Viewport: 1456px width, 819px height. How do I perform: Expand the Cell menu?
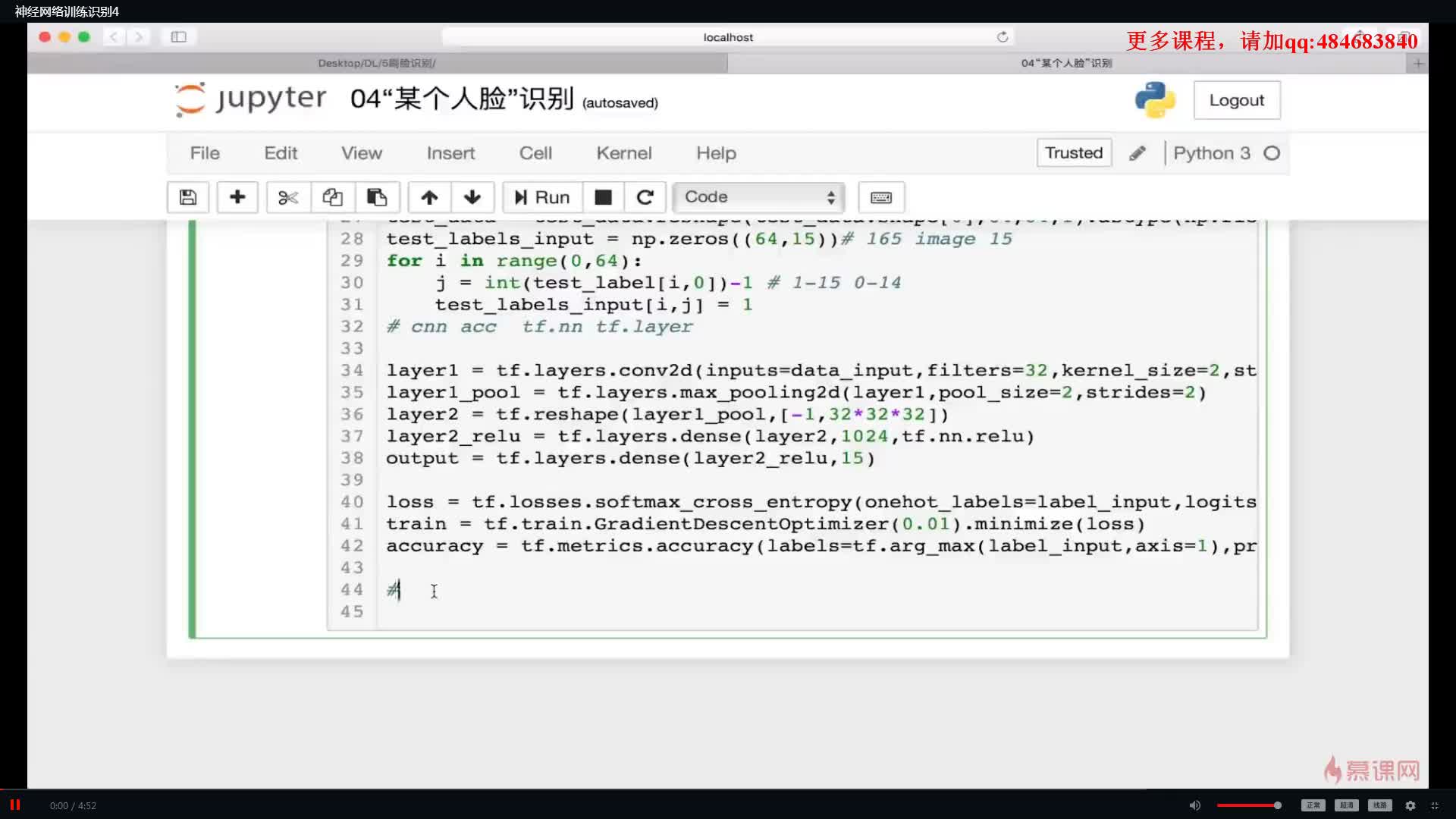pyautogui.click(x=535, y=153)
